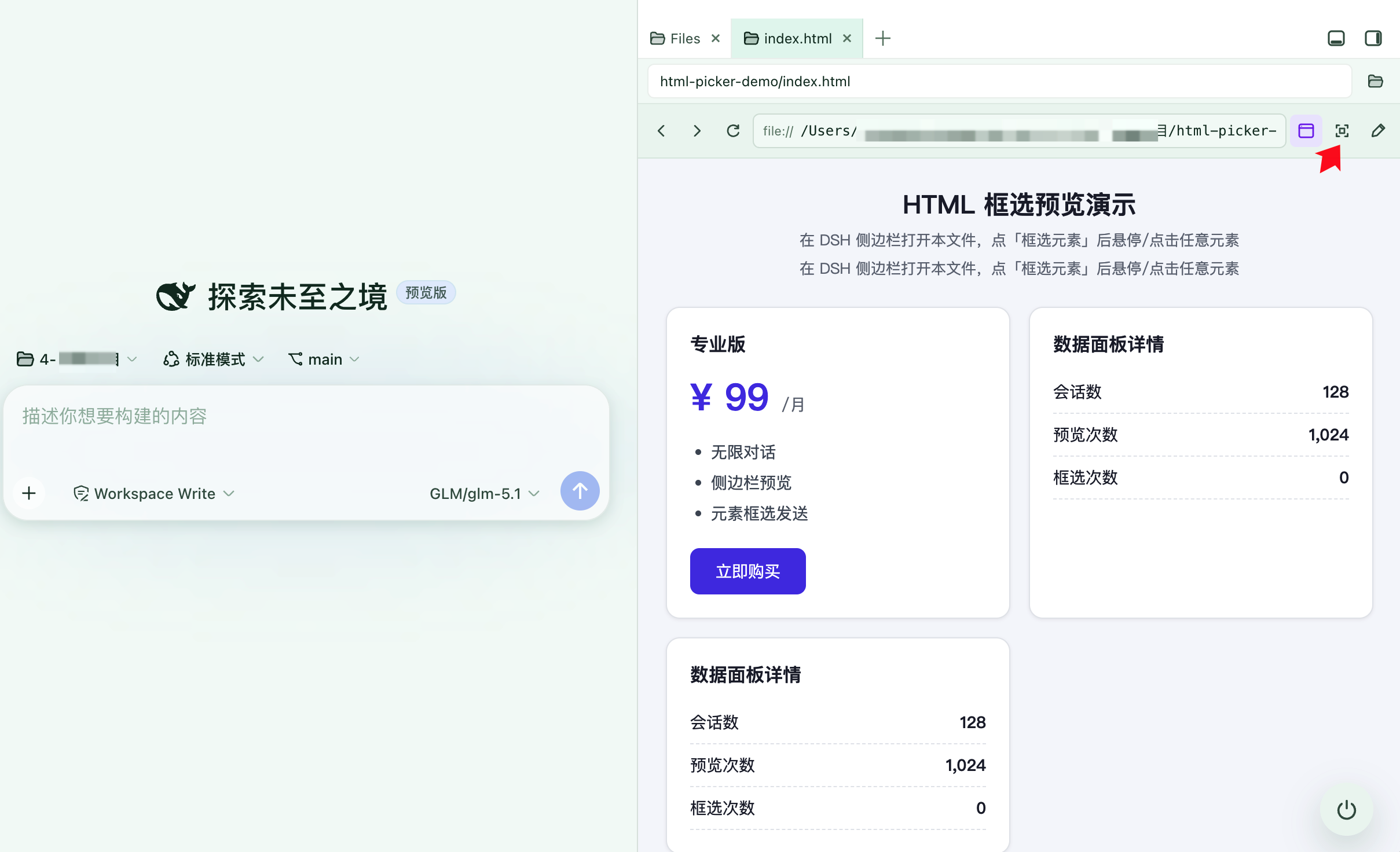The image size is (1400, 852).
Task: Click the 探索未至之境 heading
Action: tap(298, 296)
